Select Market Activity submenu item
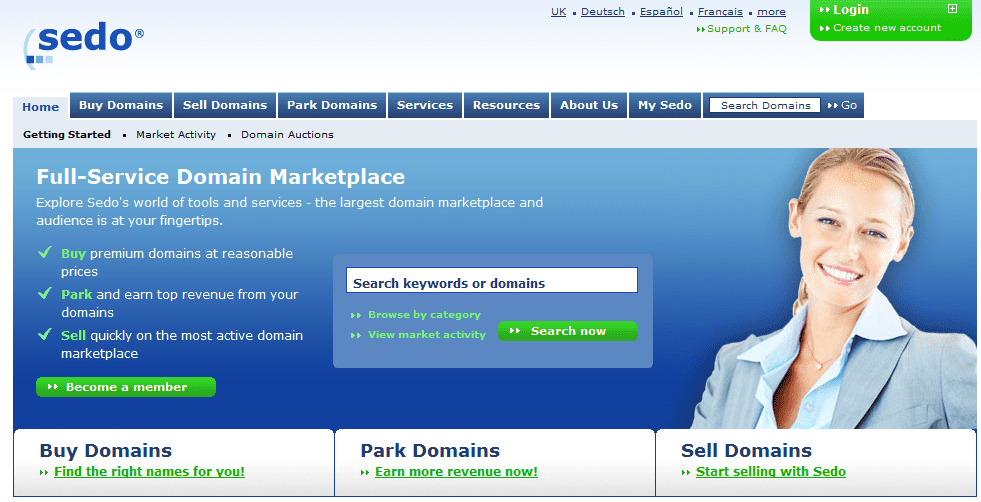This screenshot has height=502, width=981. (176, 135)
